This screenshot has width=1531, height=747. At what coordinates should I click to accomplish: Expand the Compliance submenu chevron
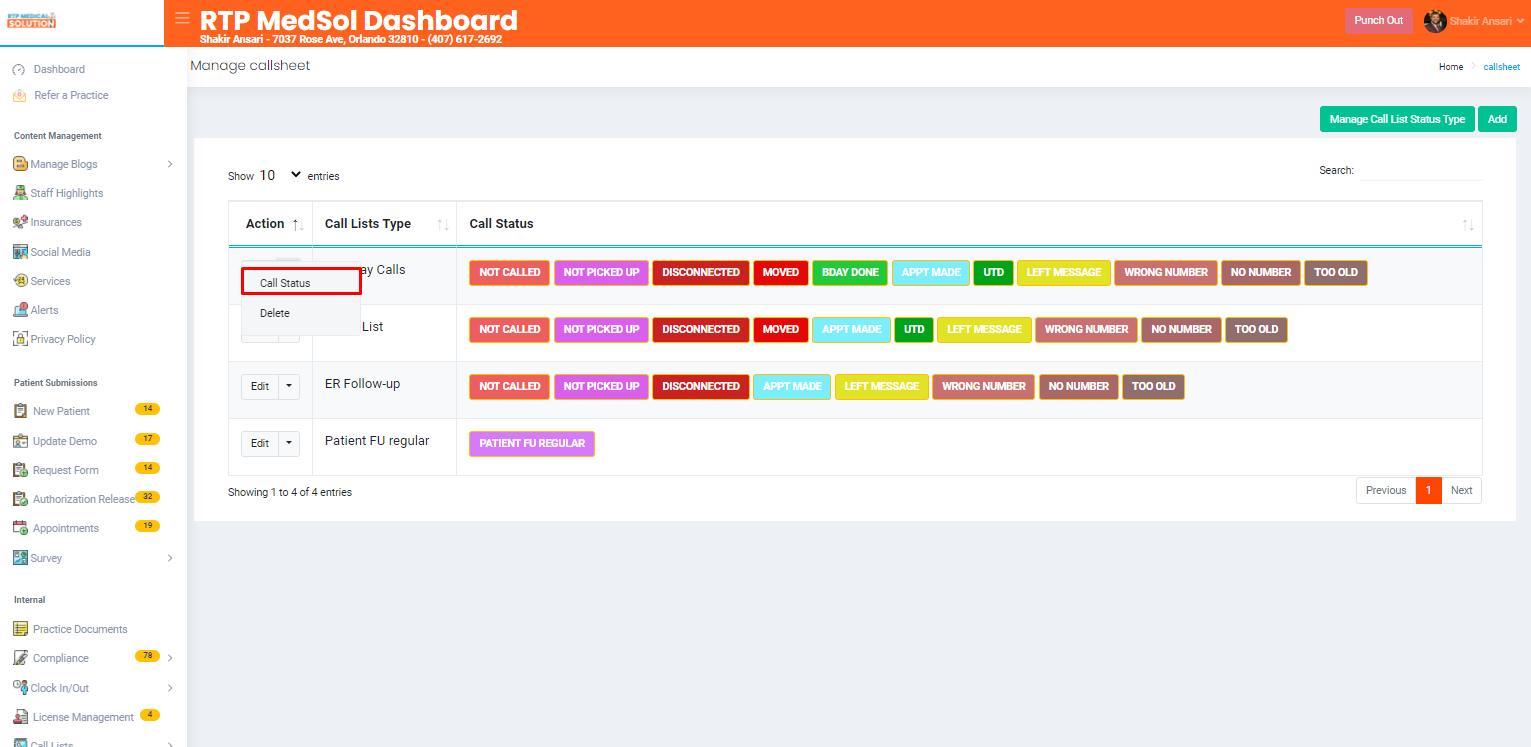(x=170, y=658)
